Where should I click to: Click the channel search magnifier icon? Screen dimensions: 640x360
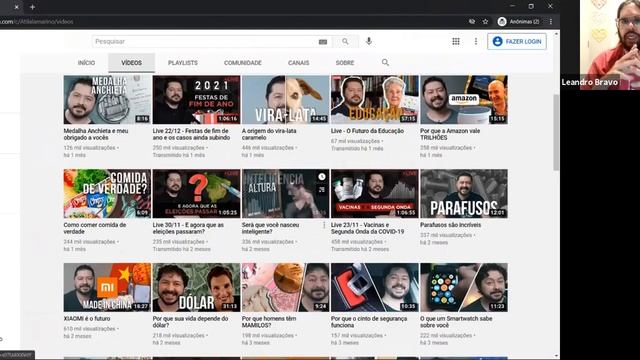click(385, 62)
